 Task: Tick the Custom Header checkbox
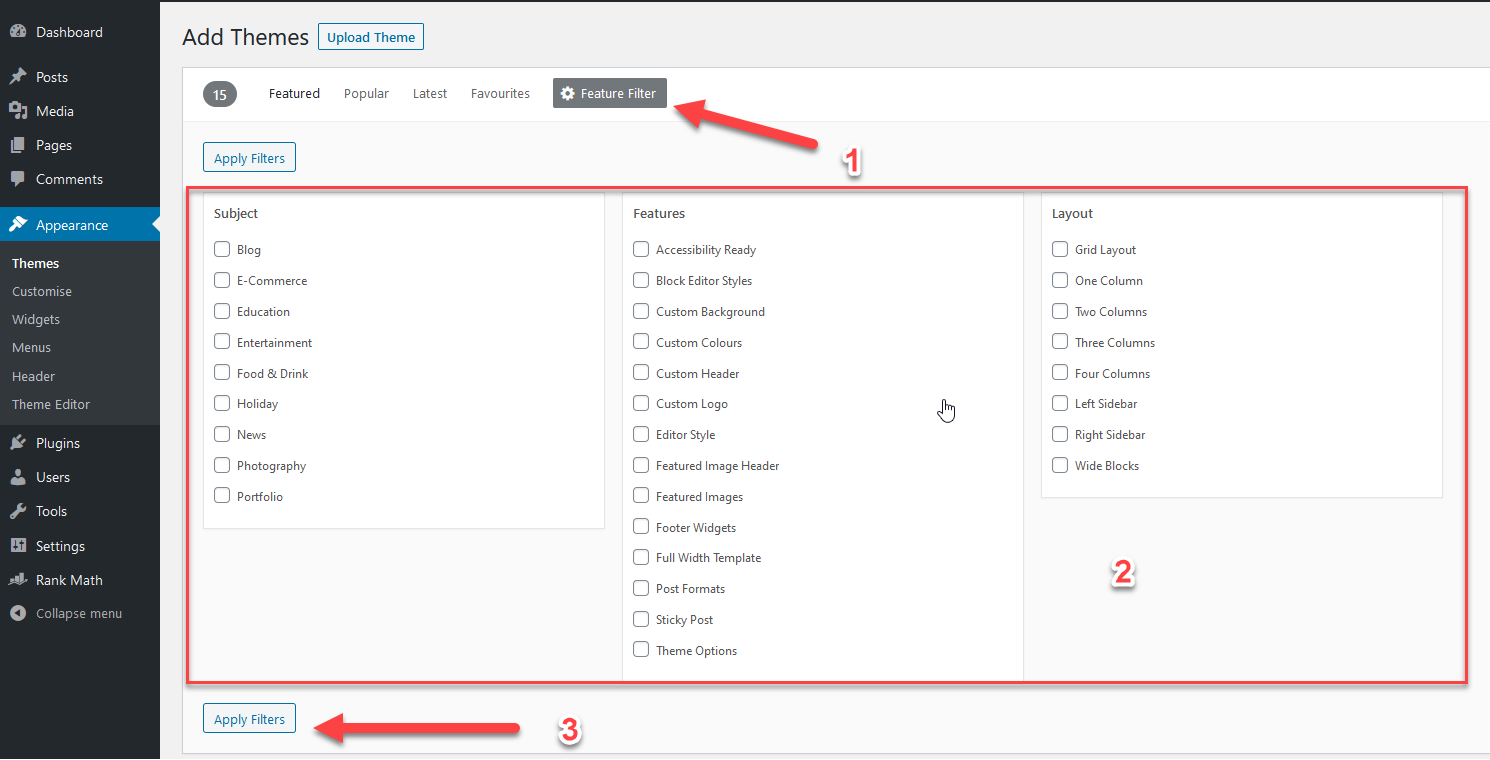[x=641, y=373]
